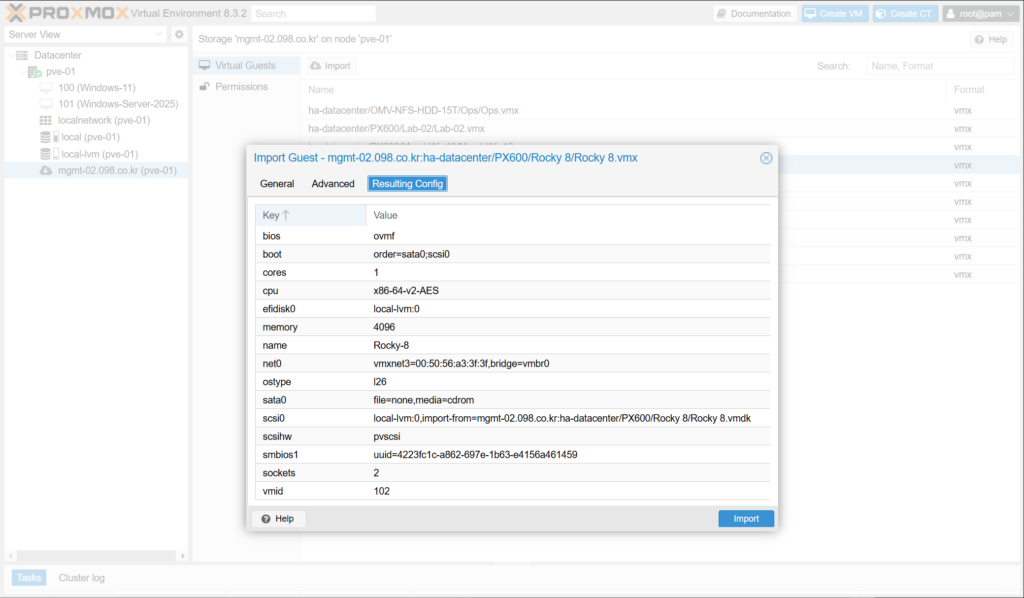Click the pve-01 node icon
Viewport: 1024px width, 598px height.
(34, 72)
